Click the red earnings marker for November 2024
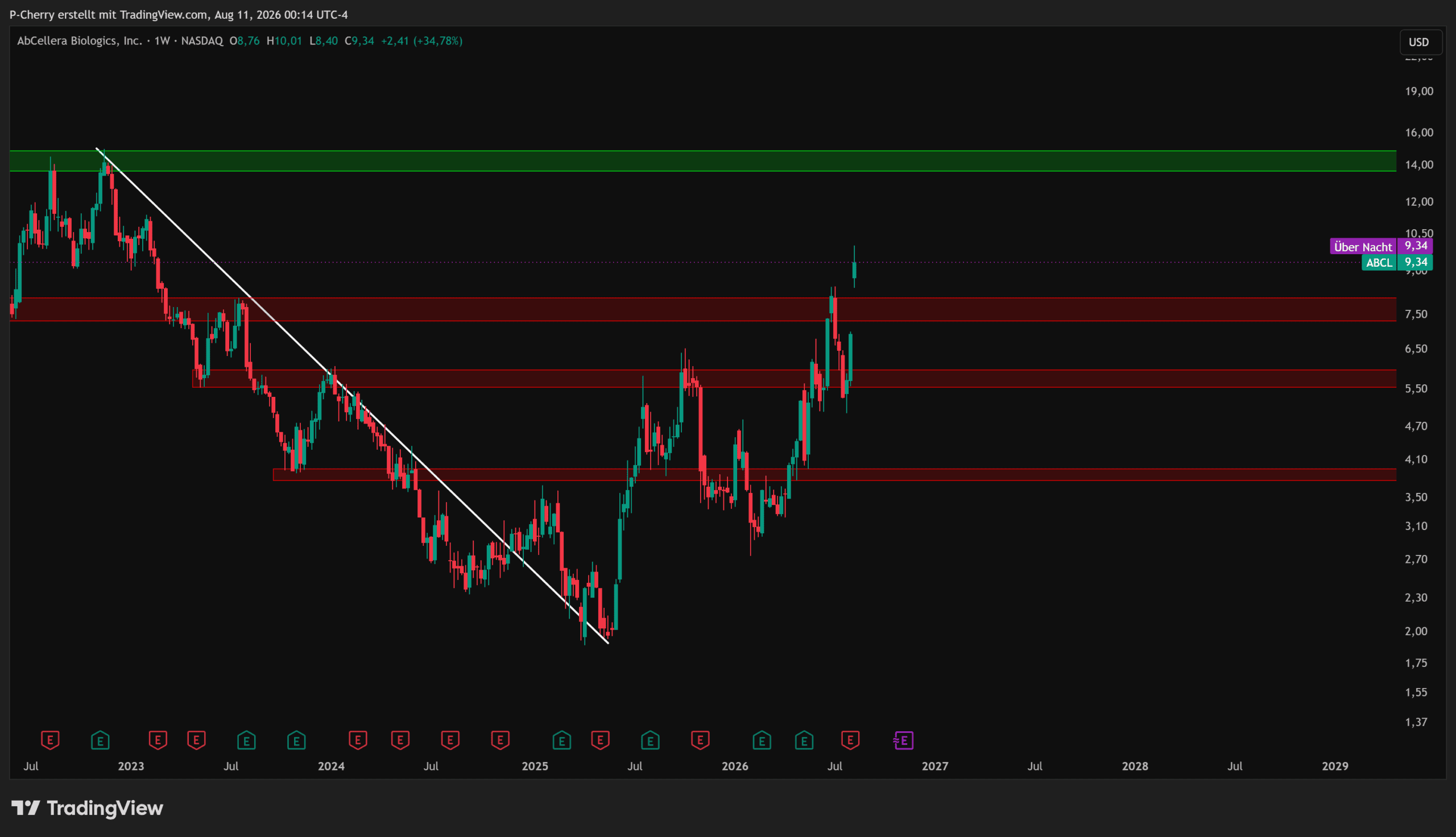 coord(500,740)
